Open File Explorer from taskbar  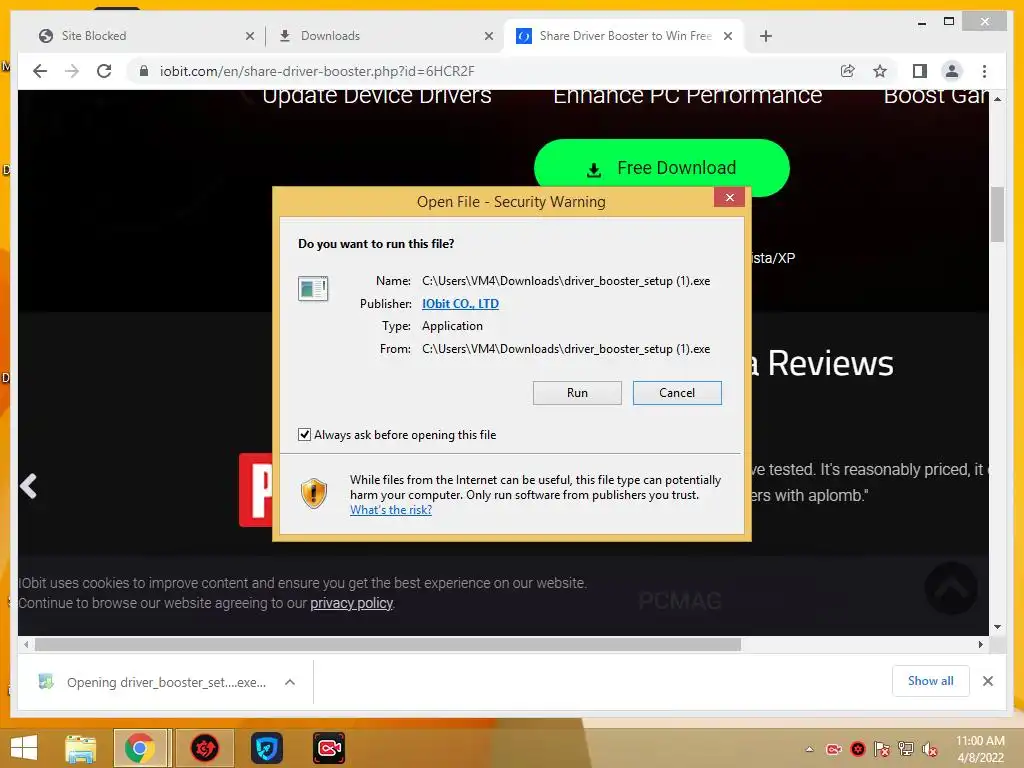click(x=81, y=748)
